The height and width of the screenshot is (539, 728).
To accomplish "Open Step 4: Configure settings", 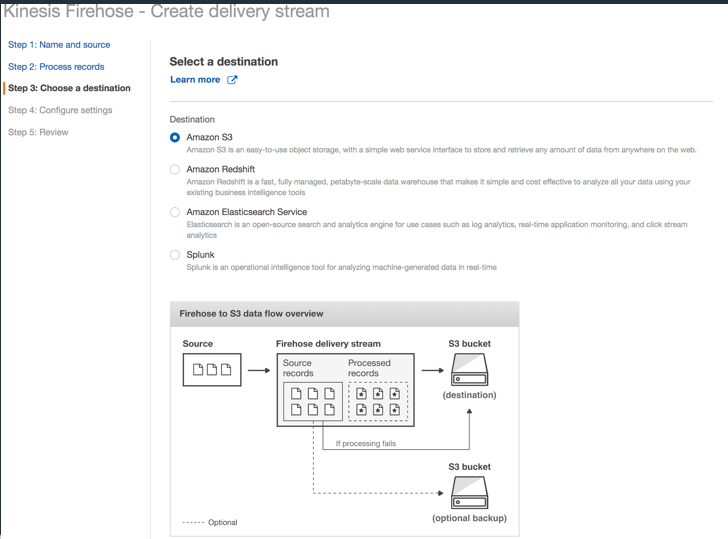I will (60, 110).
